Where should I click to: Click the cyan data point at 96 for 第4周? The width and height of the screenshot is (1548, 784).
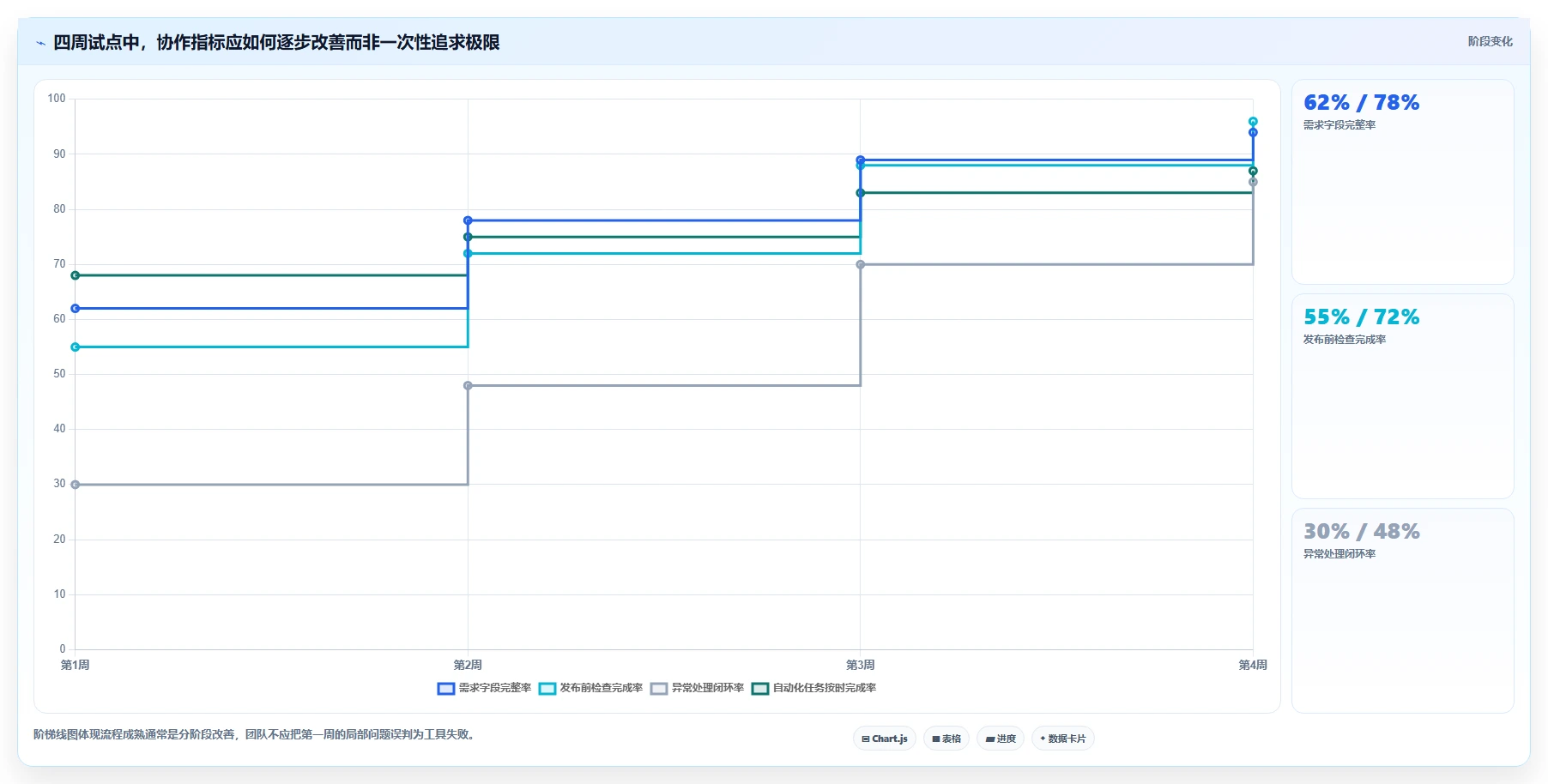[1253, 122]
